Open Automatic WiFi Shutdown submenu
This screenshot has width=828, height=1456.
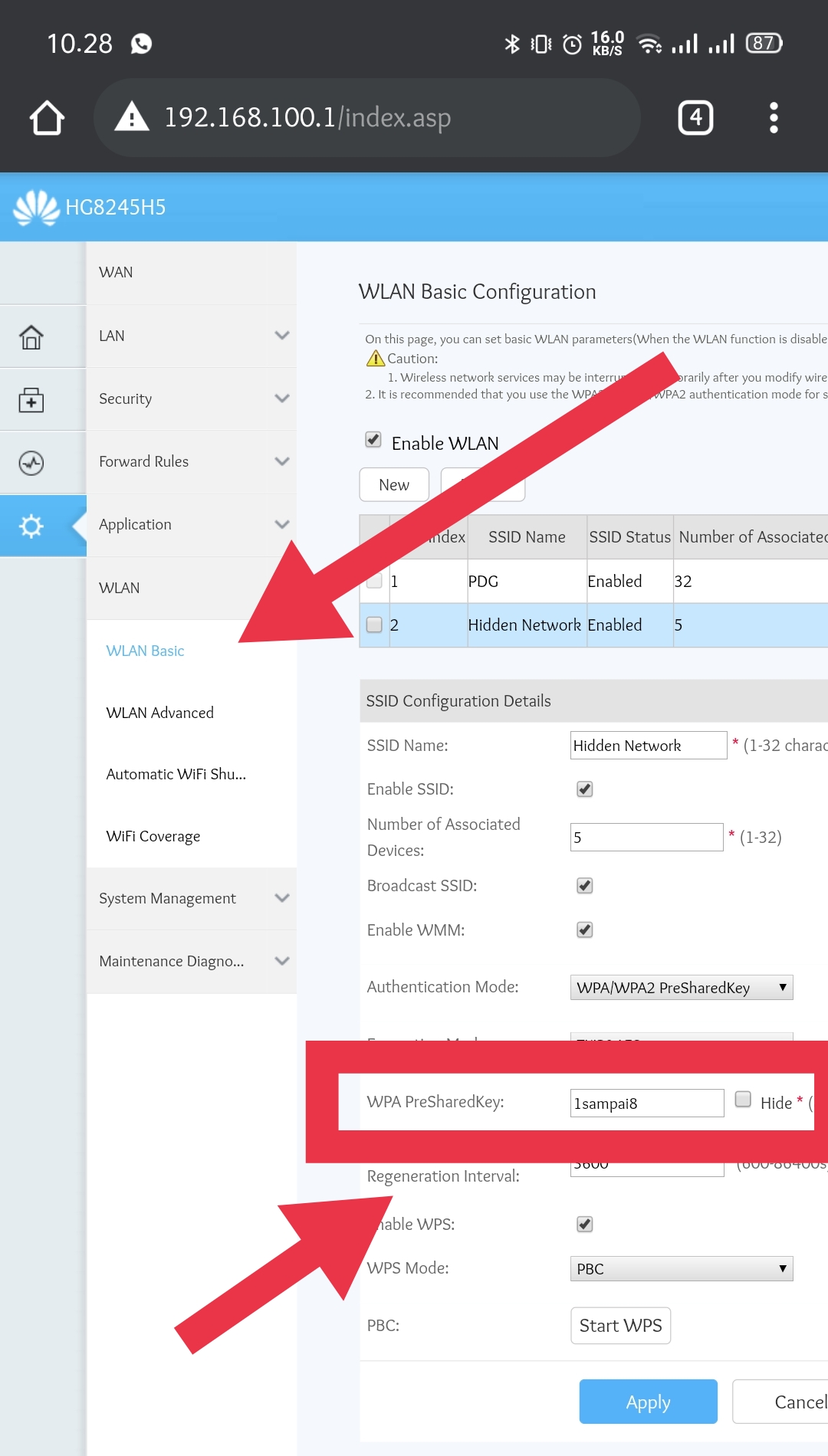pos(176,775)
